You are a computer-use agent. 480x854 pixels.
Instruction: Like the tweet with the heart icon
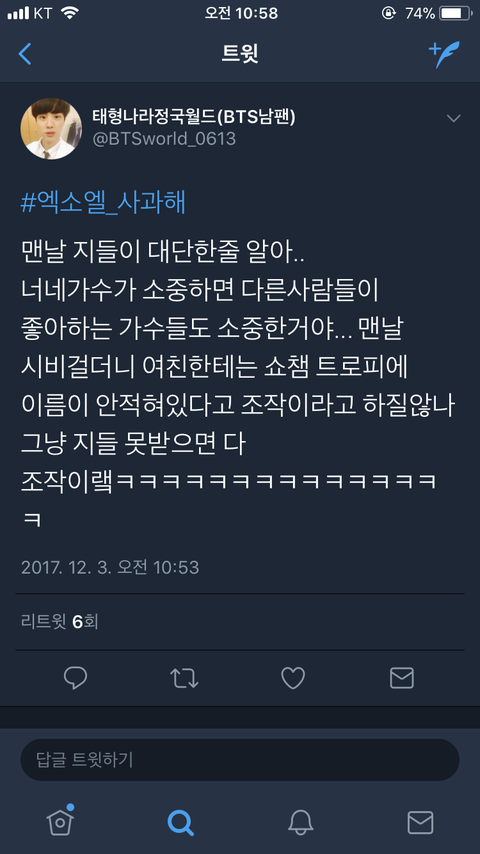pyautogui.click(x=293, y=678)
